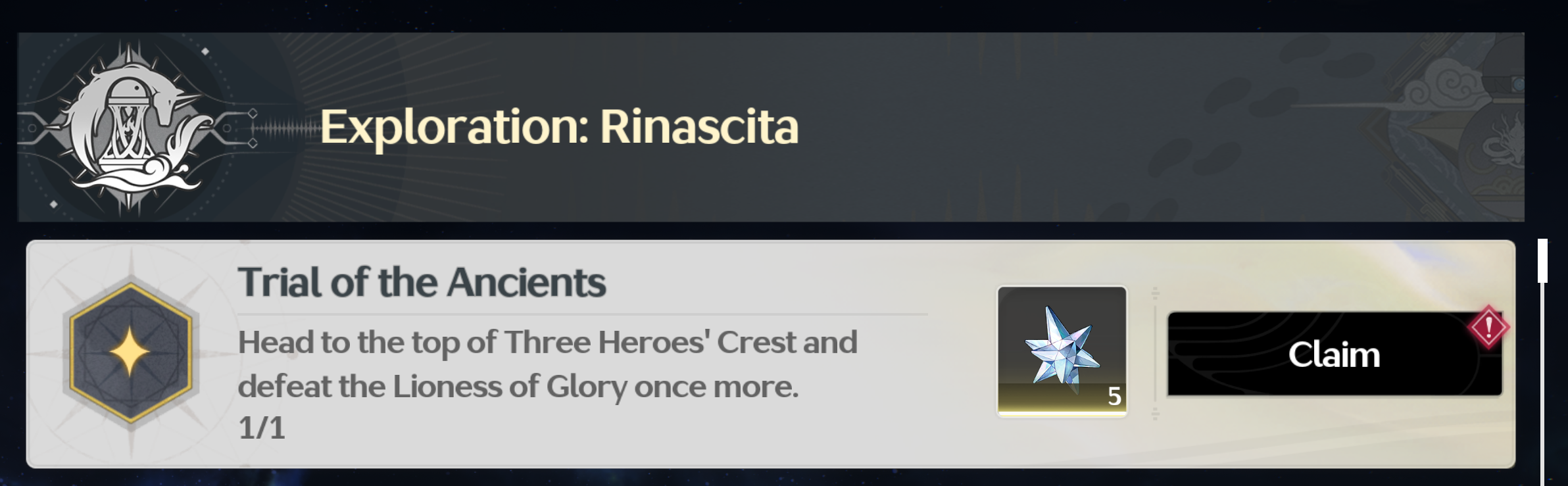The width and height of the screenshot is (1568, 486).
Task: Claim the Trial of the Ancients reward
Action: tap(1334, 354)
